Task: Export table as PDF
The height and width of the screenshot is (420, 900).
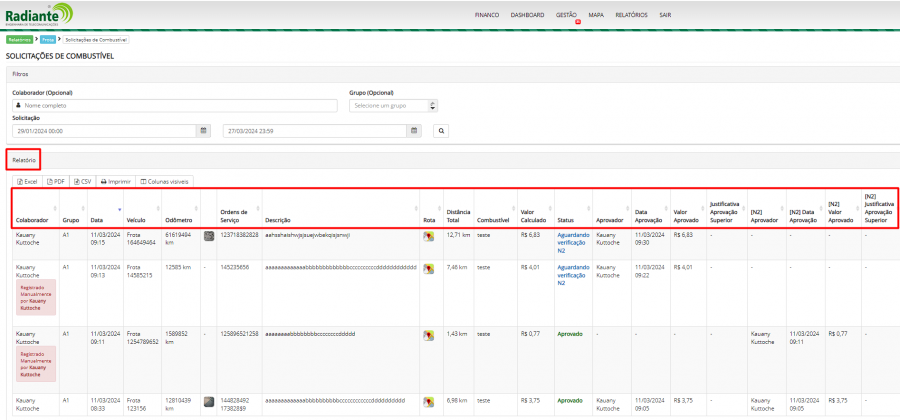Action: pos(59,181)
